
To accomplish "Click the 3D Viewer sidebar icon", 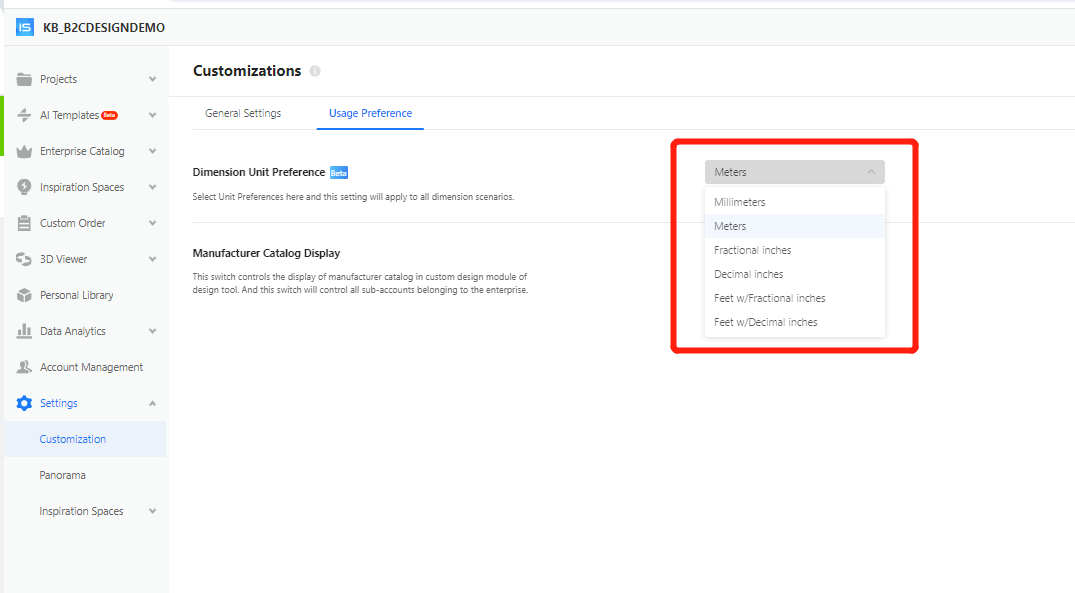I will pyautogui.click(x=24, y=259).
